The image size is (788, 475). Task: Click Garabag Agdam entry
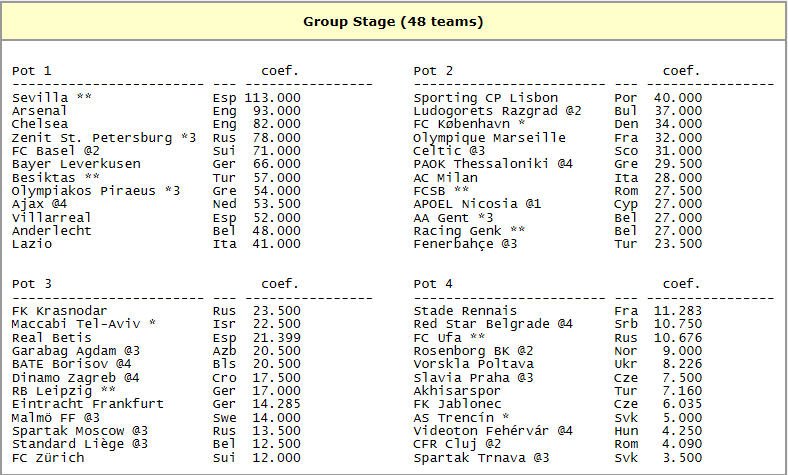pyautogui.click(x=76, y=350)
